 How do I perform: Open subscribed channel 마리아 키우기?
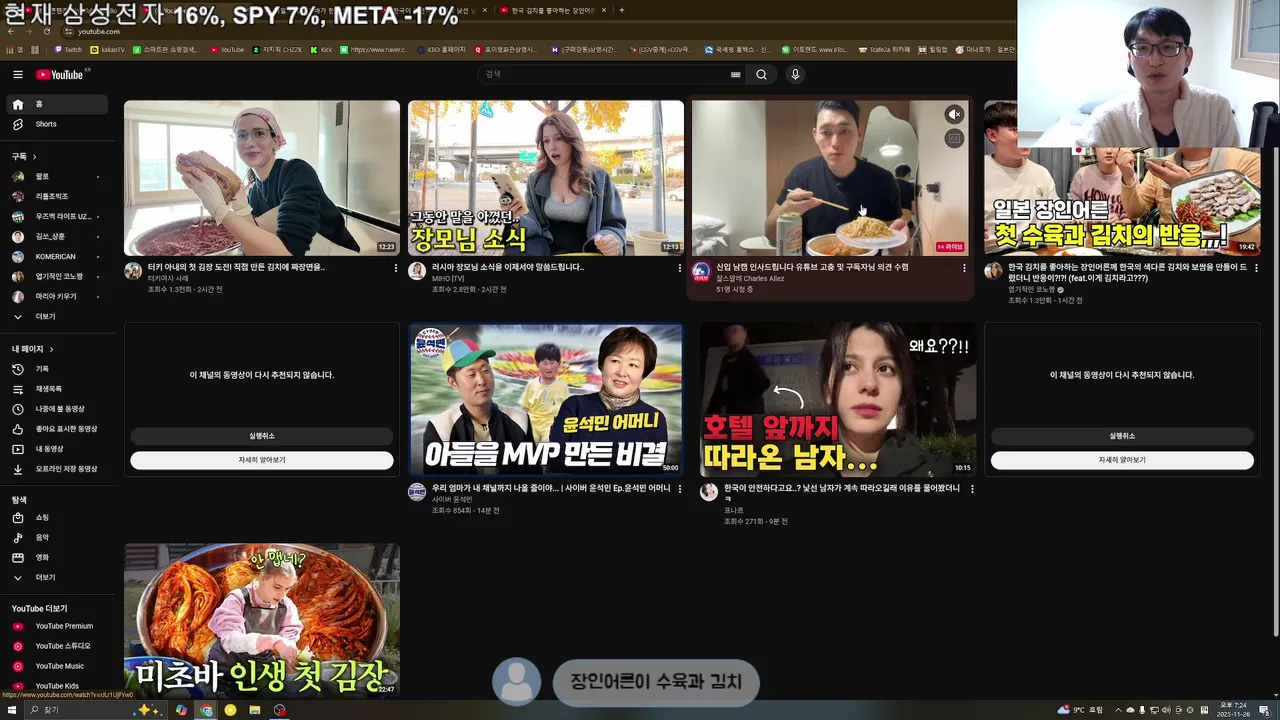point(58,297)
